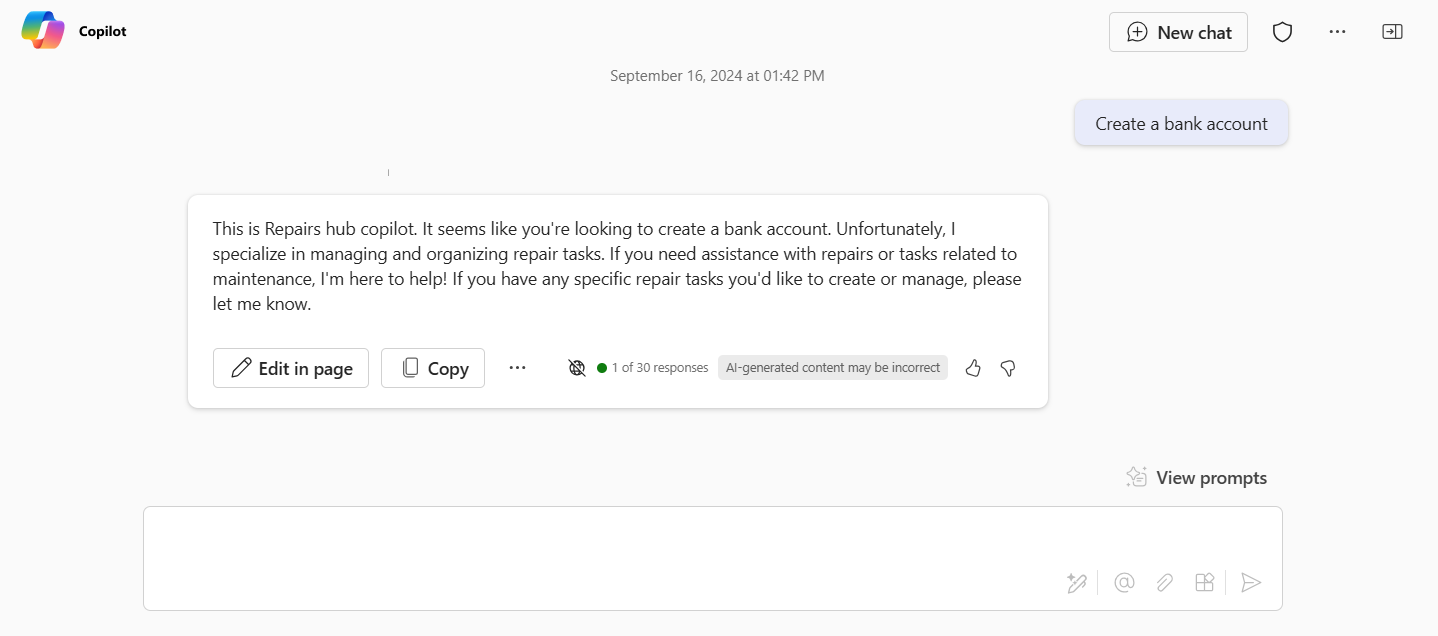Click the @ mention icon
Screen dimensions: 1438x636
click(1124, 582)
